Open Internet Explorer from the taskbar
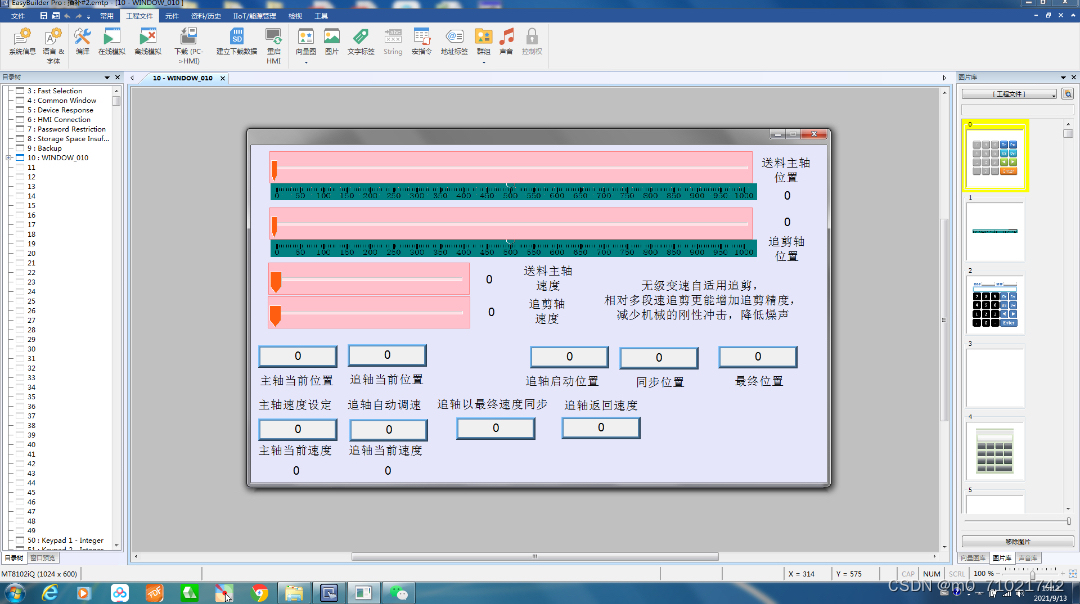 pyautogui.click(x=50, y=592)
